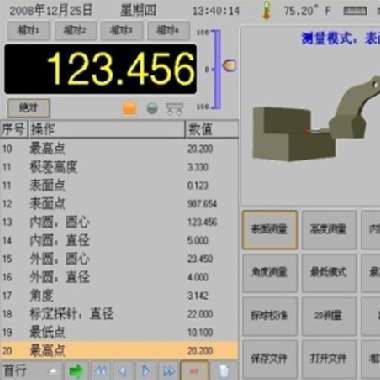Click the time display 13:40:14
380x380 pixels.
tap(216, 11)
